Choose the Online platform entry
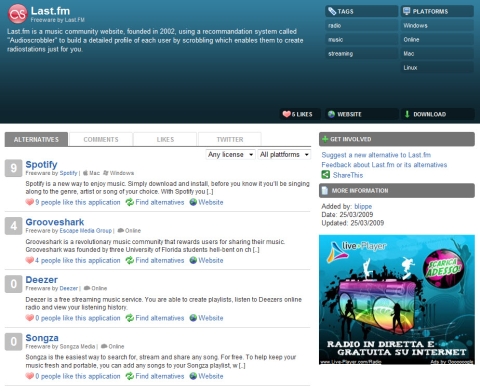 point(437,39)
